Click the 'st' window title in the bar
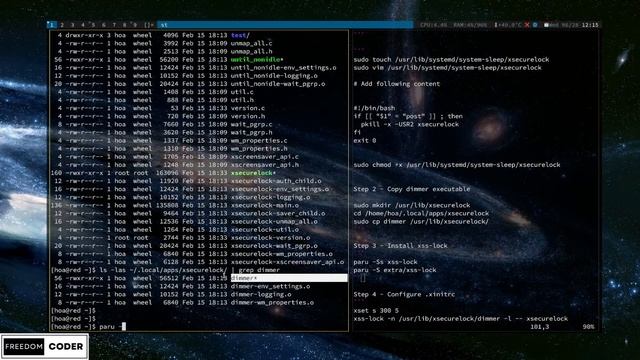The image size is (640, 360). point(164,25)
